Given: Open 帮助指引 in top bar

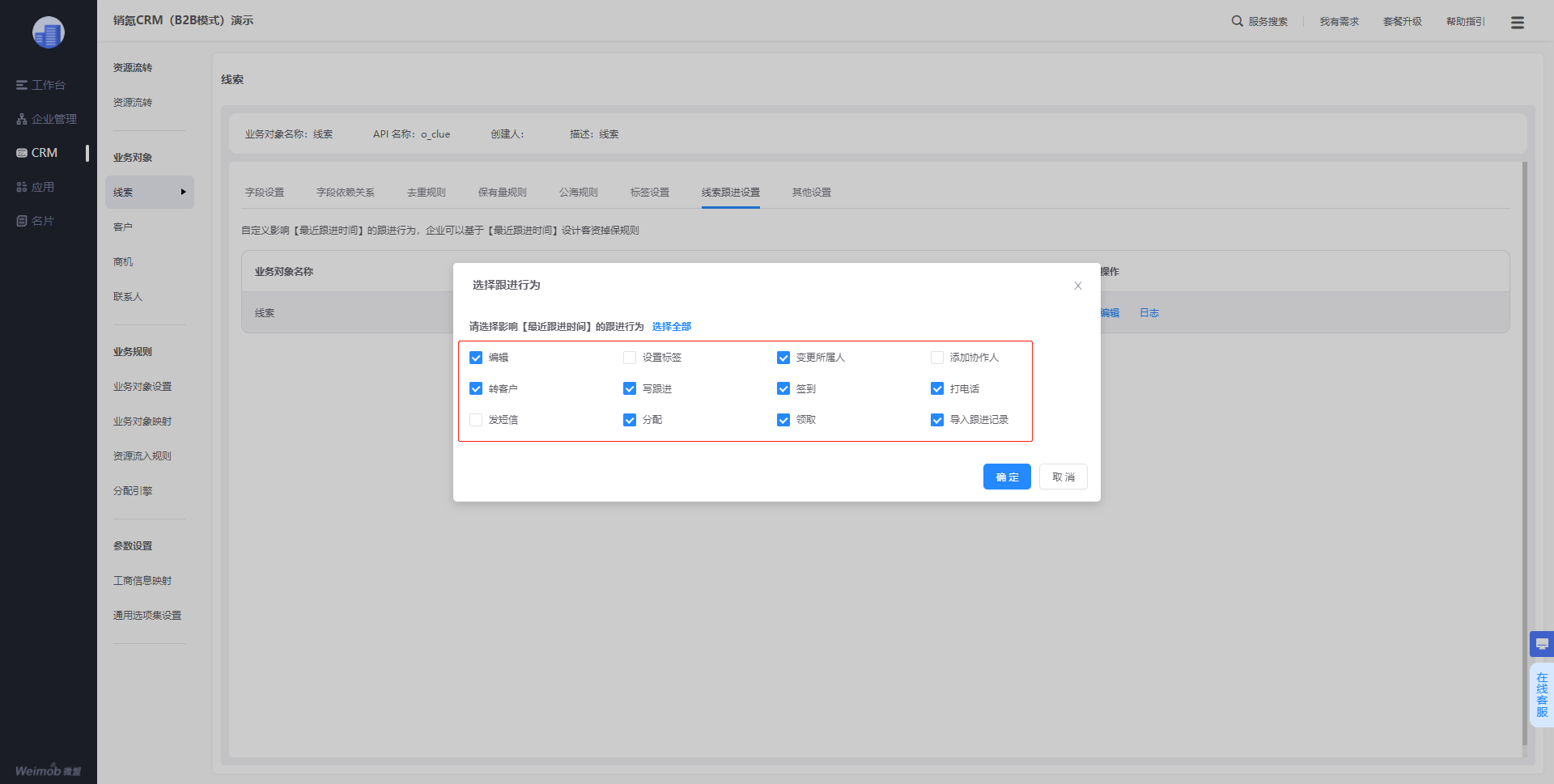Looking at the screenshot, I should pos(1466,22).
